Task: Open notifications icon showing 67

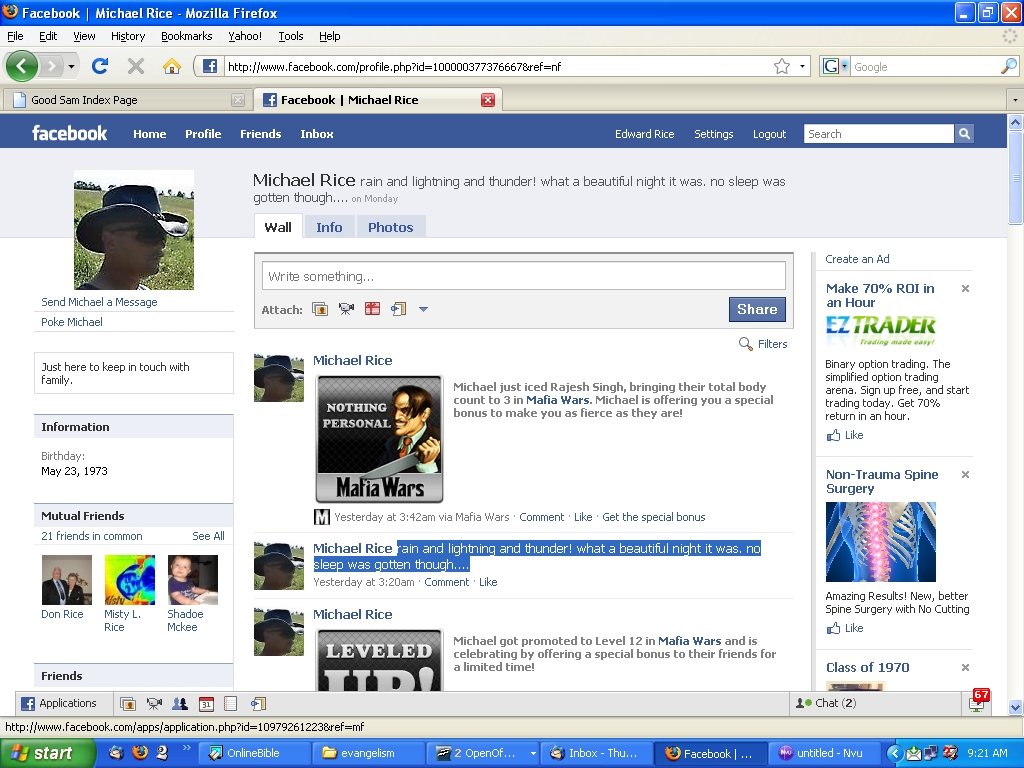Action: coord(979,701)
